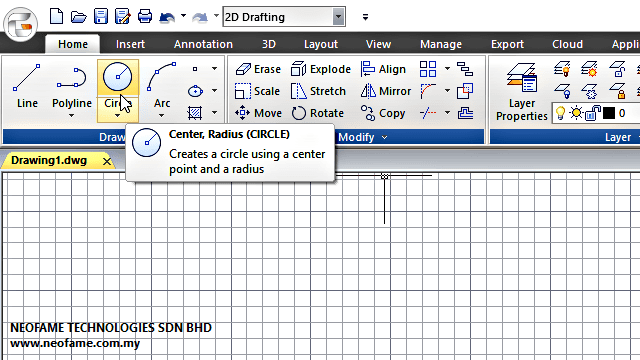Expand the Array tool dropdown arrow
This screenshot has height=360, width=640.
(x=447, y=69)
